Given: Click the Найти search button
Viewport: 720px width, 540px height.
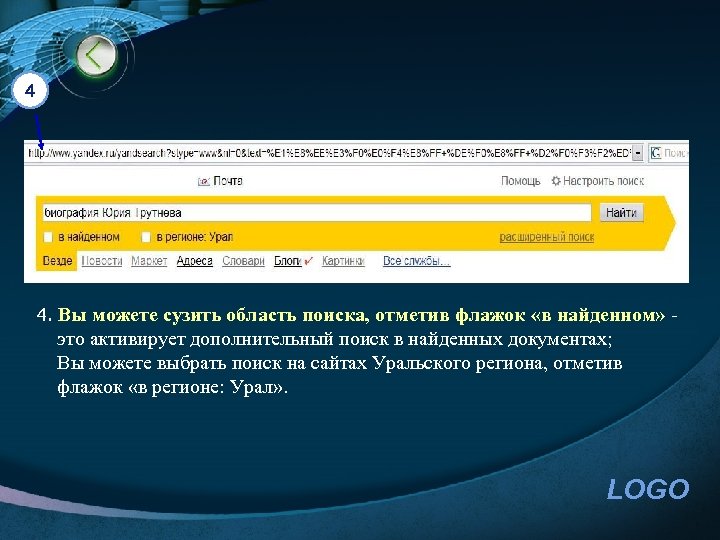Looking at the screenshot, I should click(621, 213).
